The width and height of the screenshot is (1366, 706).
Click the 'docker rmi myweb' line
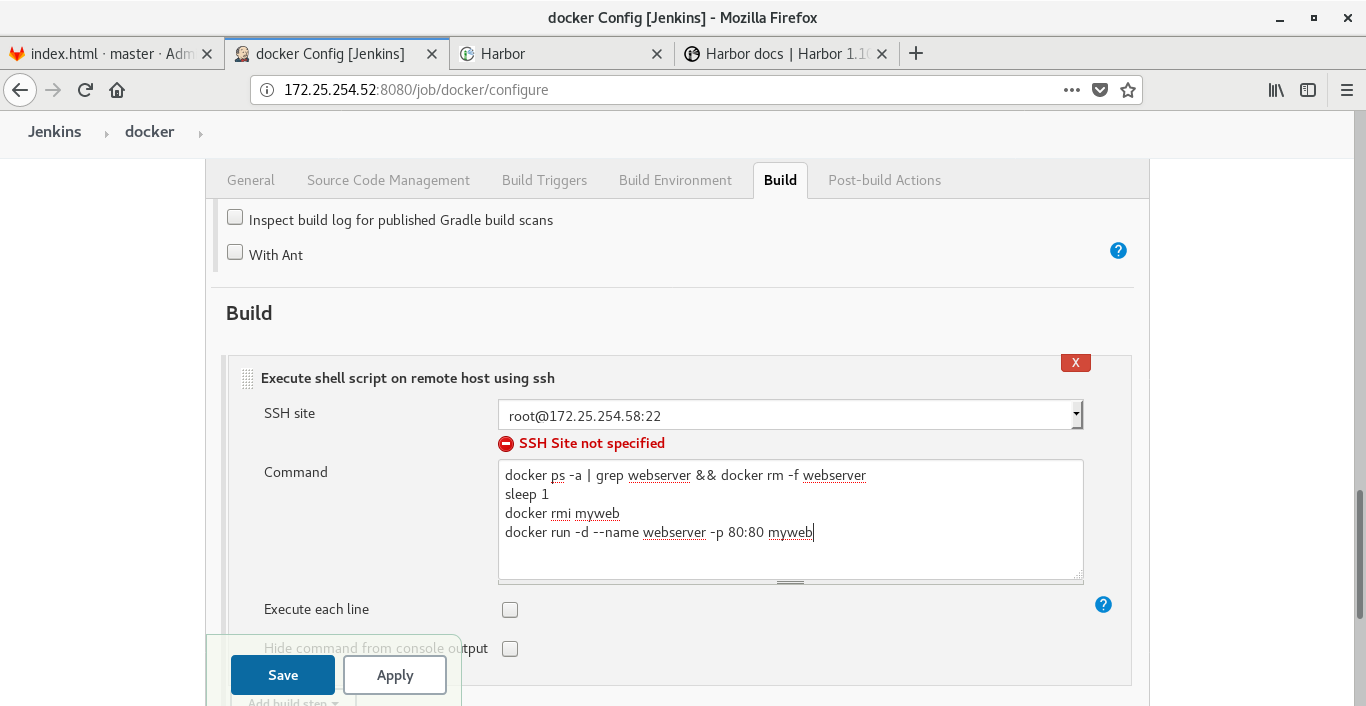click(562, 513)
